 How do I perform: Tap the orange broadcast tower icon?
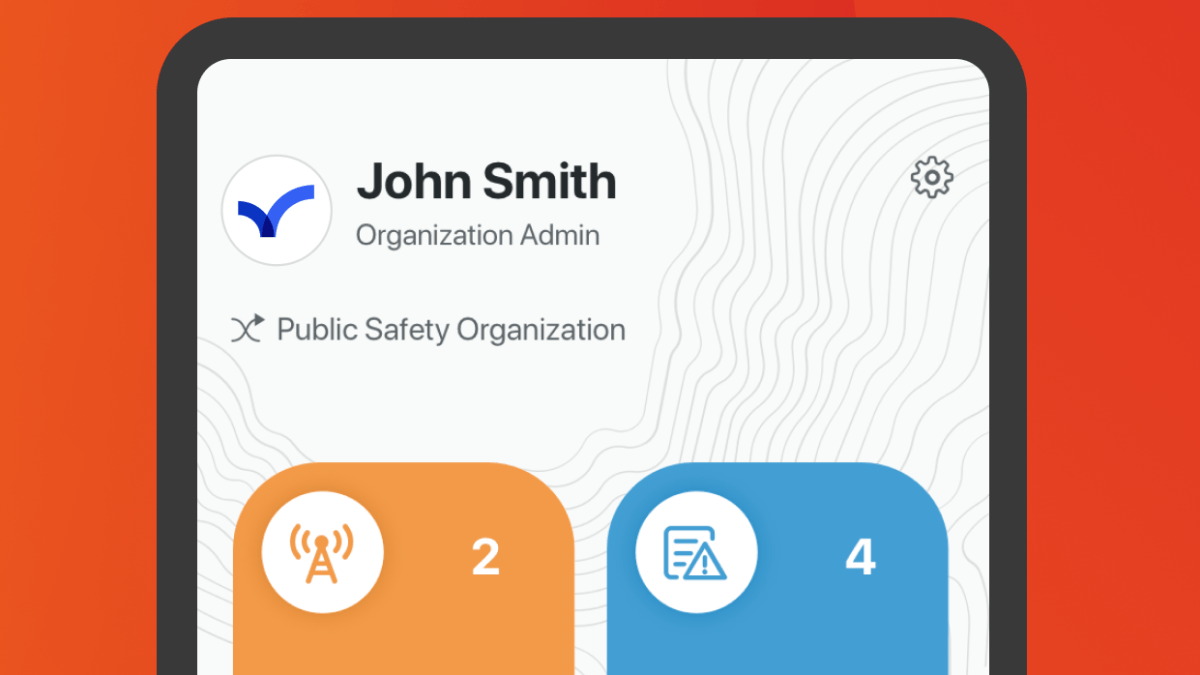[322, 553]
